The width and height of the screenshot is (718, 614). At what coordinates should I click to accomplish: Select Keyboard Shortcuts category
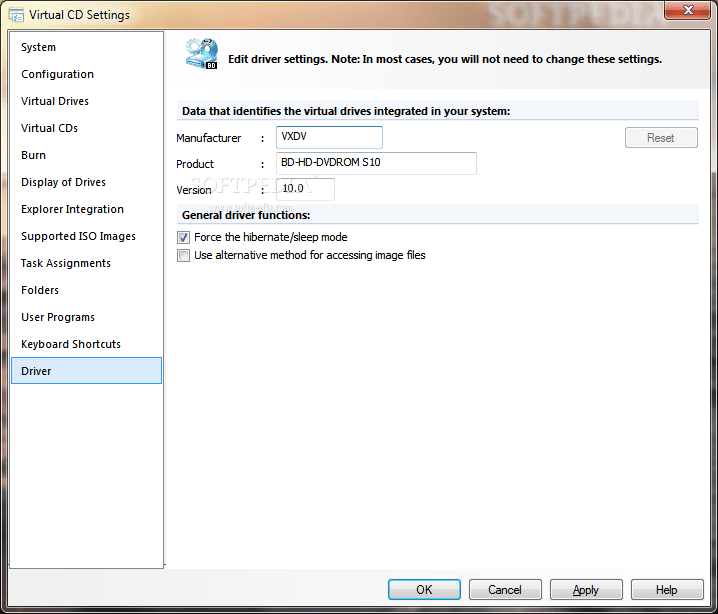(x=86, y=344)
